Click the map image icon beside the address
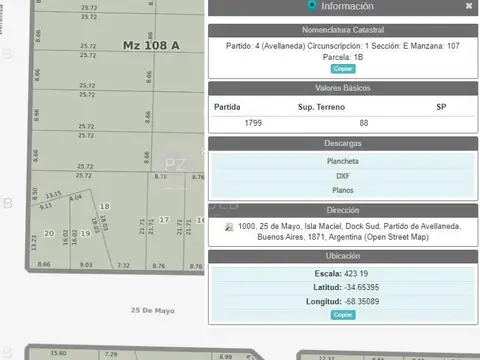Screen dimensions: 480x360 [x=229, y=227]
